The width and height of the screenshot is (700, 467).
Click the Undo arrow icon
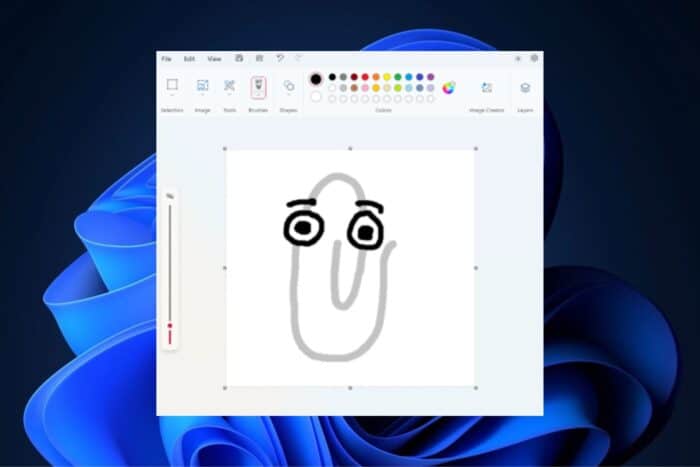[280, 58]
